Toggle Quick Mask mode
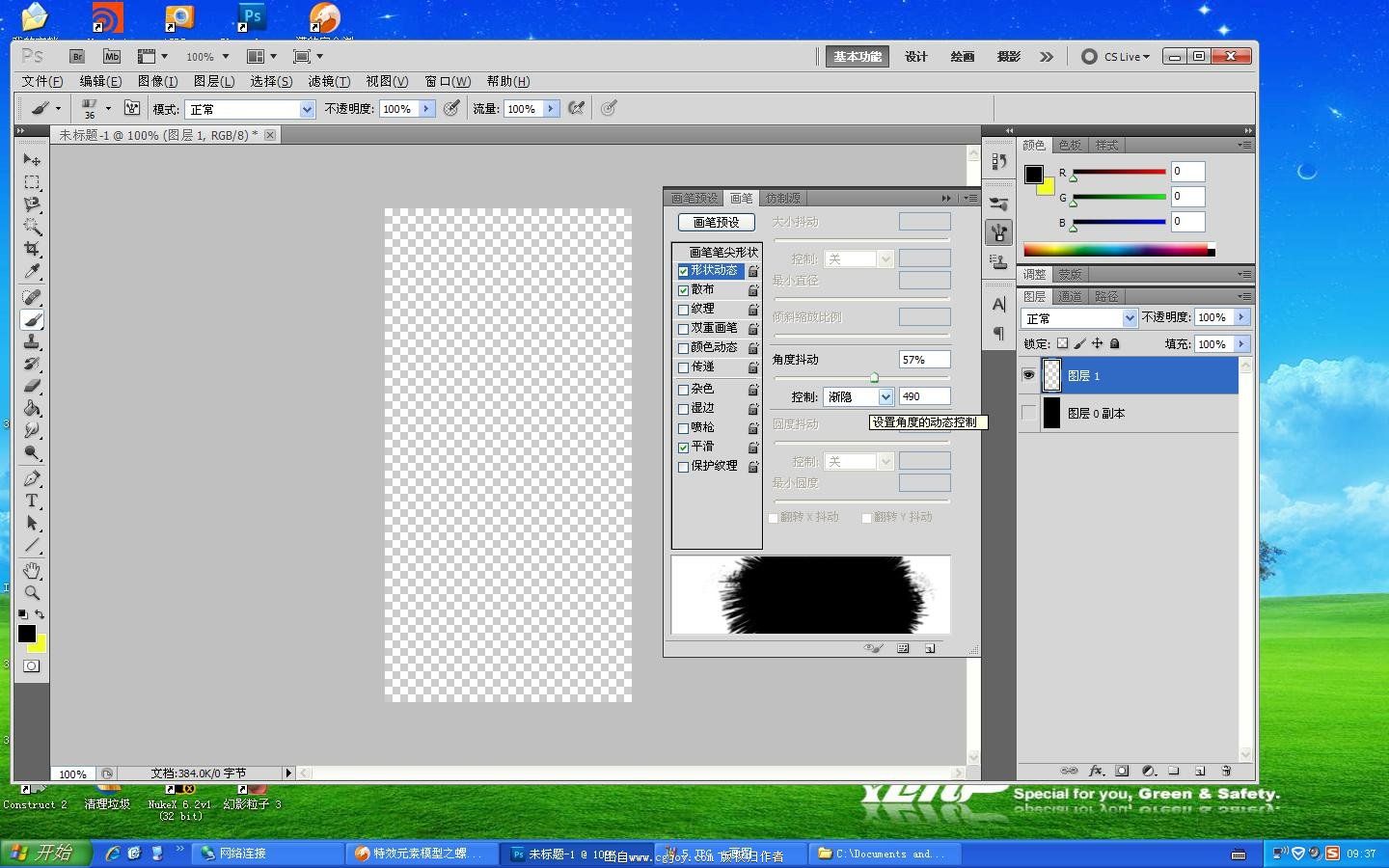The image size is (1389, 868). pos(32,665)
